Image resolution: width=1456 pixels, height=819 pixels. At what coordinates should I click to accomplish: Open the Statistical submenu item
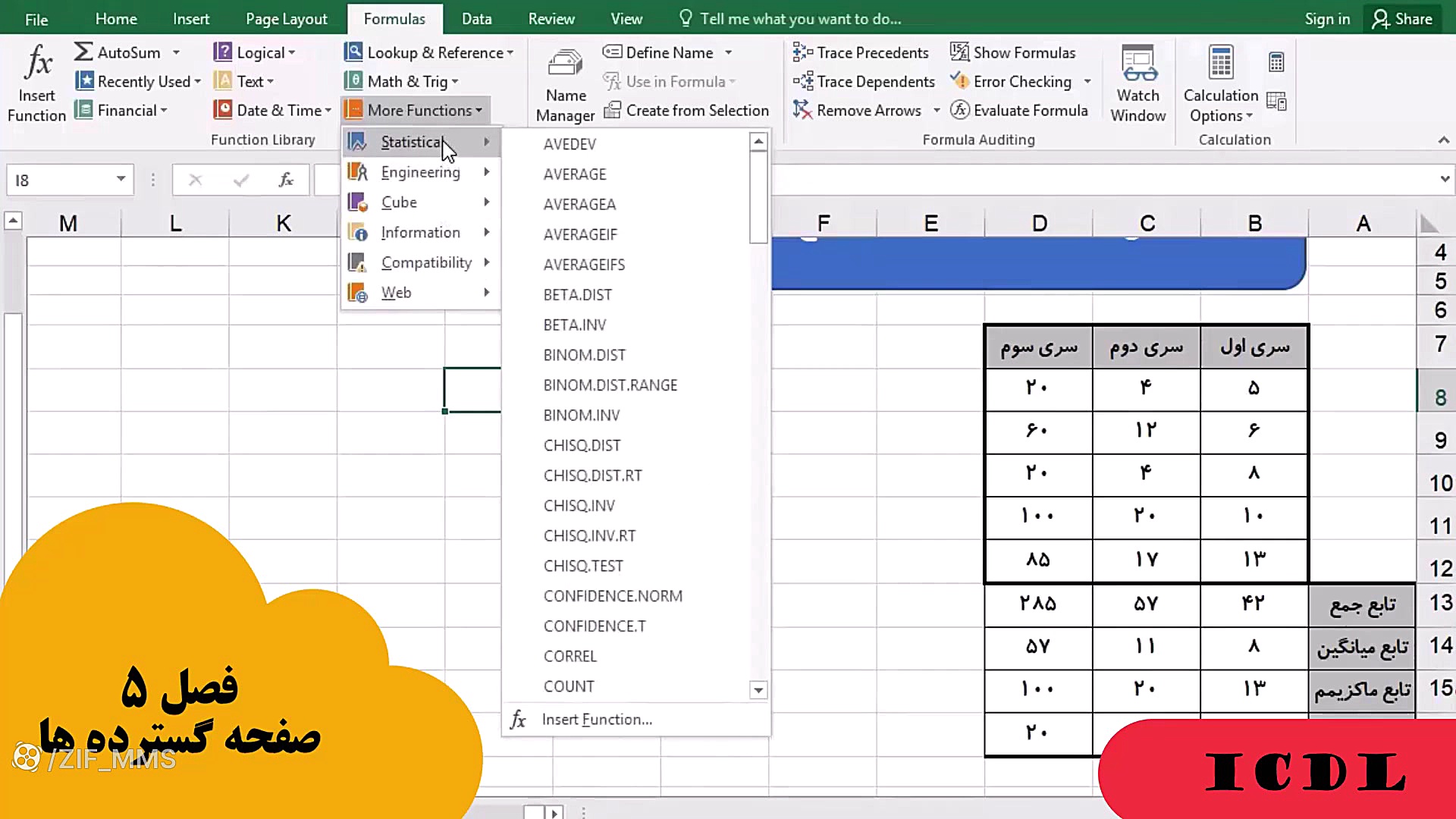point(421,142)
